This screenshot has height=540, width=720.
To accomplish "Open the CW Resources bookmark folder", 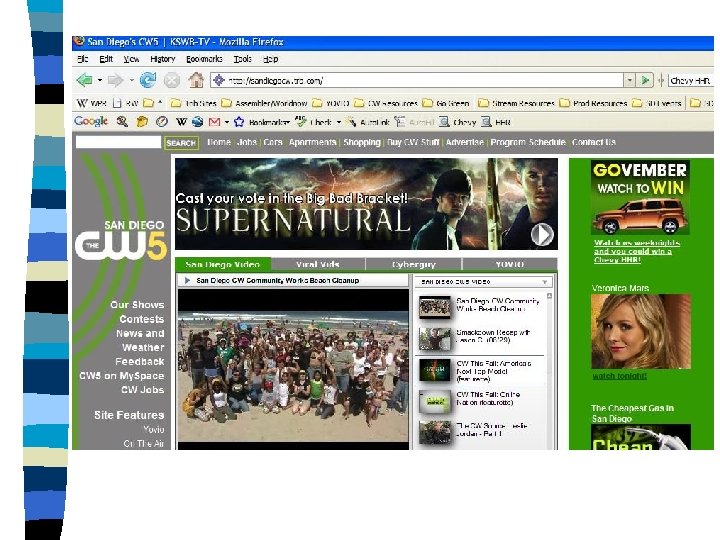I will 386,103.
